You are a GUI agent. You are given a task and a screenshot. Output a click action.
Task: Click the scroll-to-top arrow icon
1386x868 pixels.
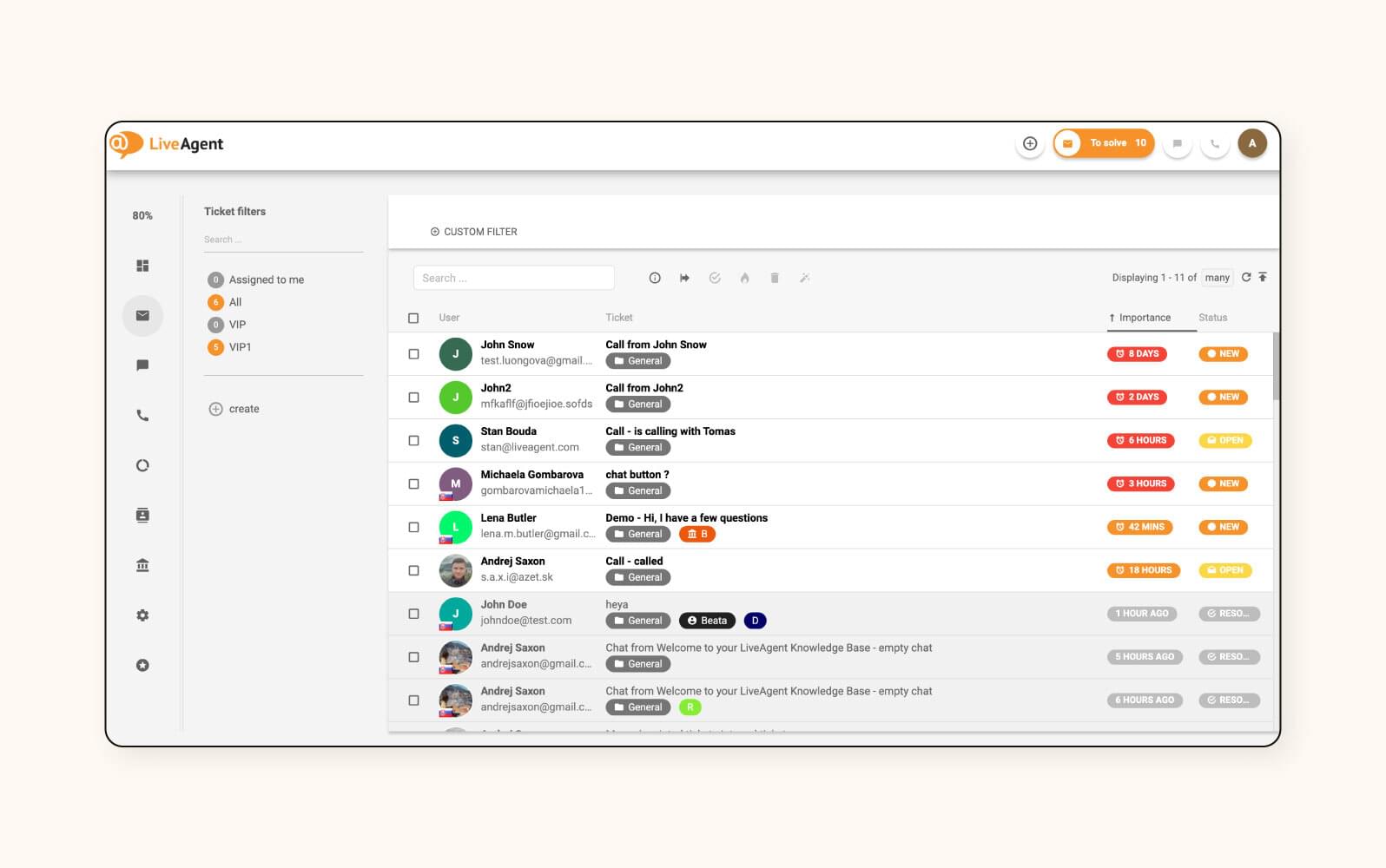click(1263, 277)
